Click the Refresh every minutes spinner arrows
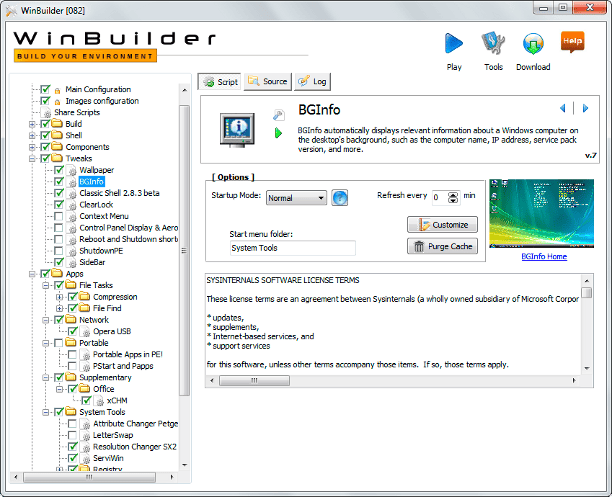612x497 pixels. coord(453,198)
